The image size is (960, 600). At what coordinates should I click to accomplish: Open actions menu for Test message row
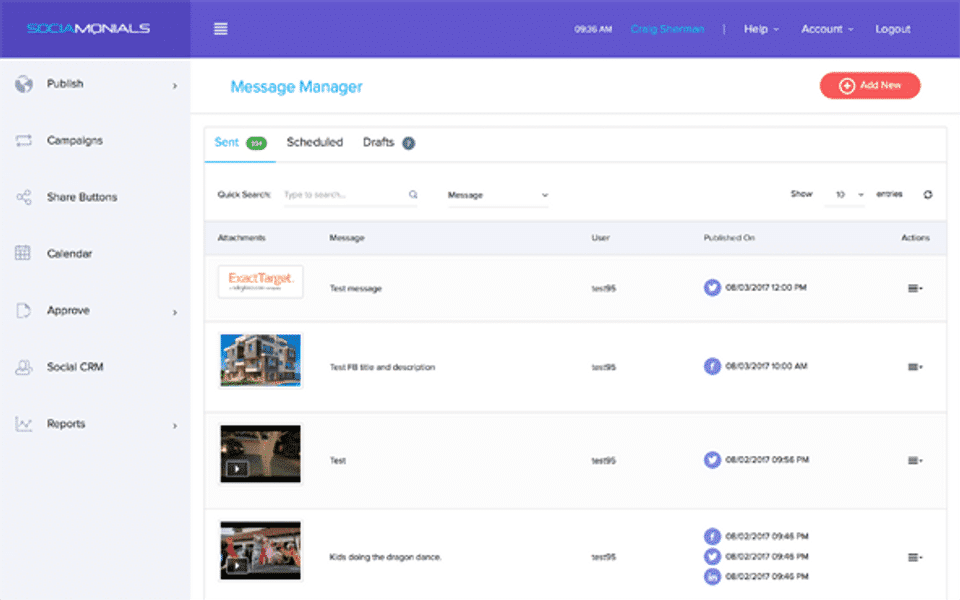[915, 288]
